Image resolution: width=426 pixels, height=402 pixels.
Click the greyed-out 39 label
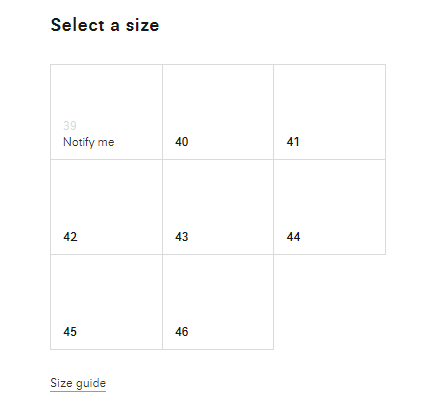(70, 126)
